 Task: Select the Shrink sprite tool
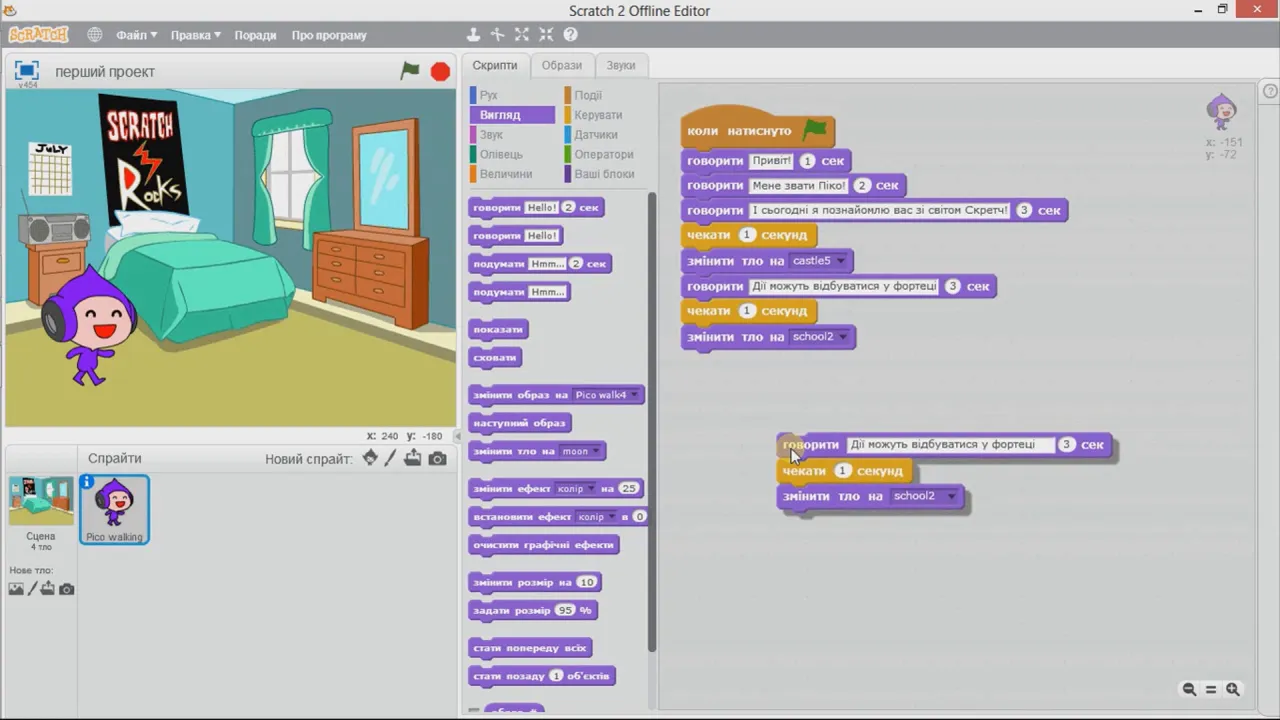[546, 35]
